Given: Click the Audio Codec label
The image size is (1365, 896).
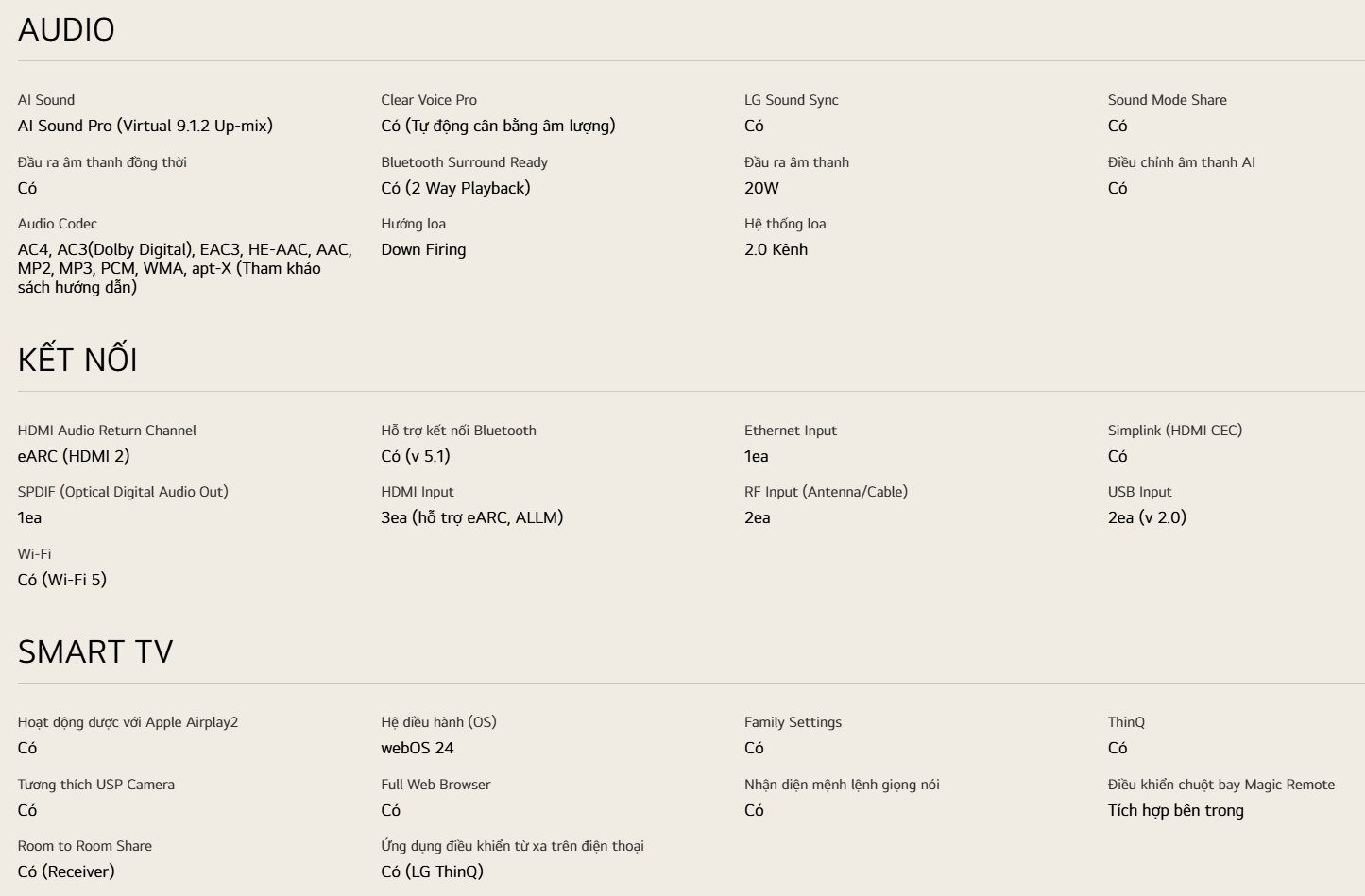Looking at the screenshot, I should click(58, 224).
